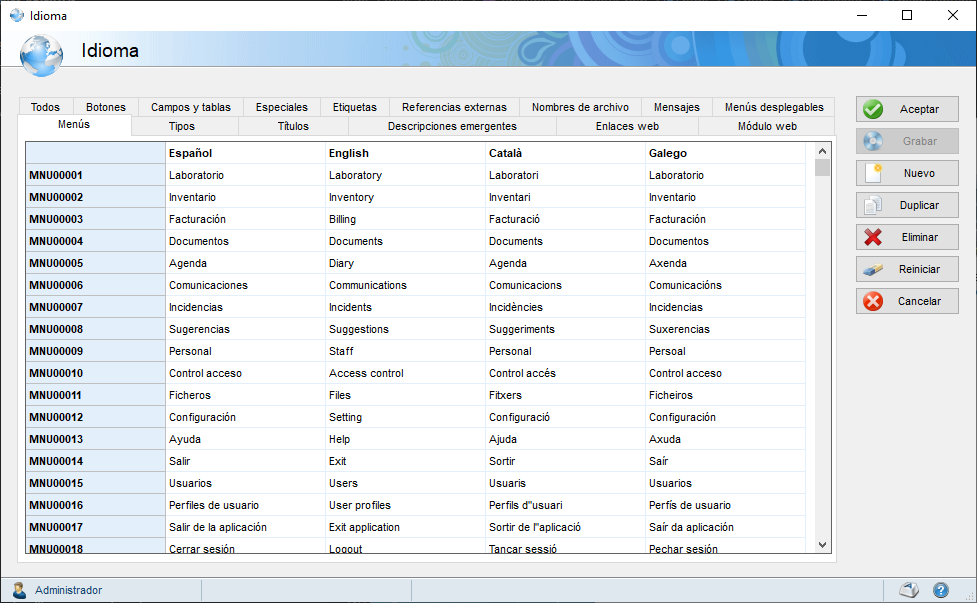This screenshot has width=977, height=603.
Task: Click the red X icon beside Eliminar
Action: pyautogui.click(x=873, y=237)
